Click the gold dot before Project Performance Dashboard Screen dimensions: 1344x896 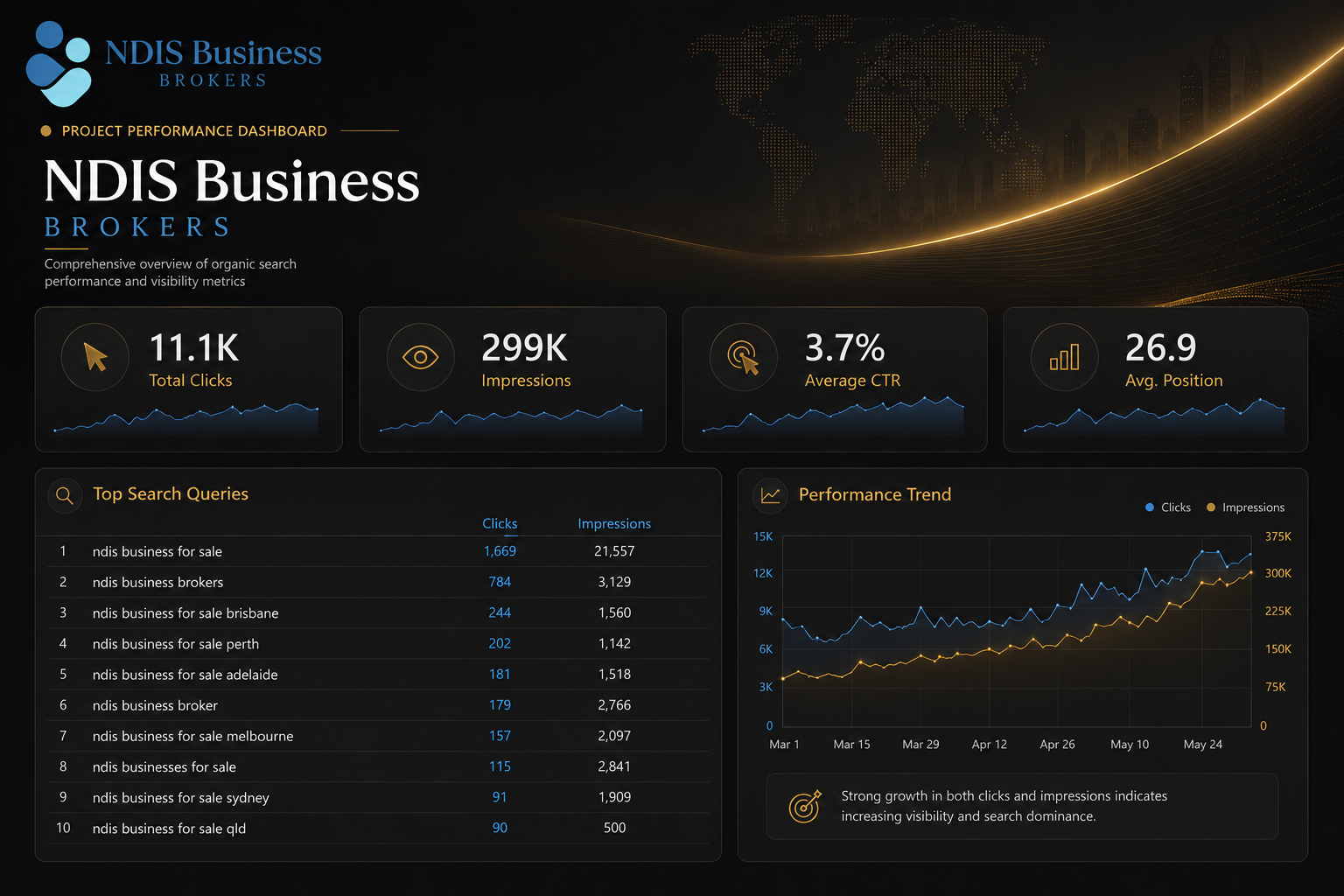pyautogui.click(x=46, y=131)
